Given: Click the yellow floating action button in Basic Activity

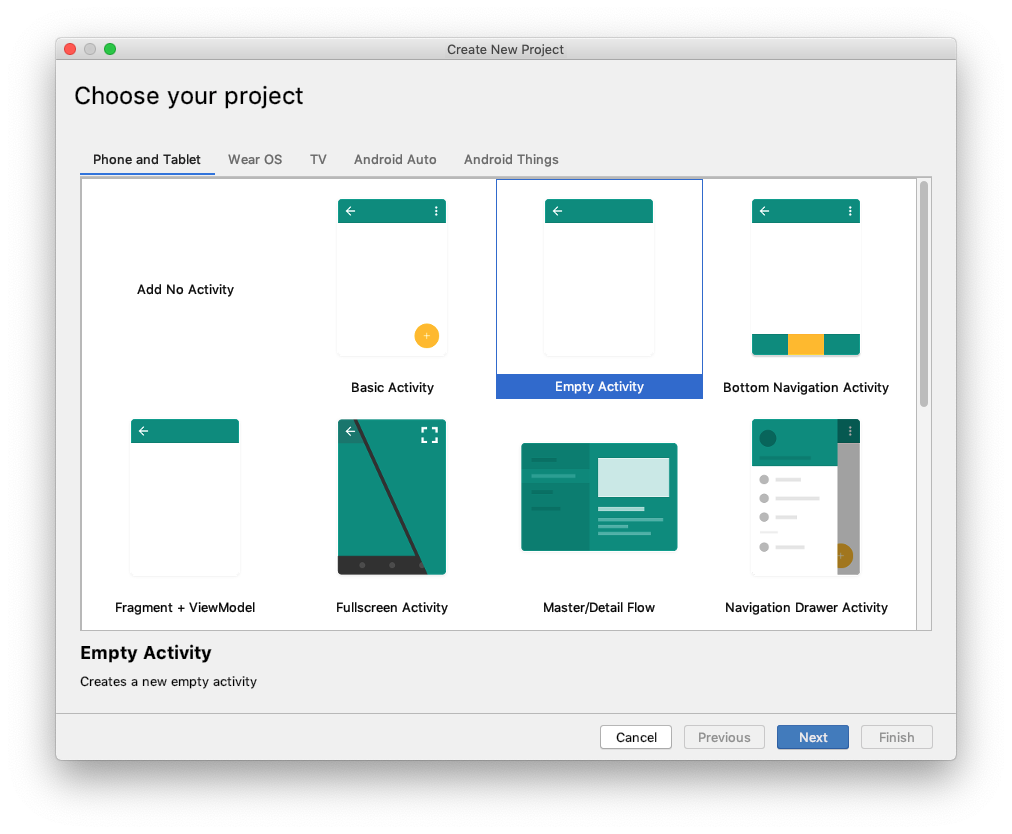Looking at the screenshot, I should [x=427, y=336].
